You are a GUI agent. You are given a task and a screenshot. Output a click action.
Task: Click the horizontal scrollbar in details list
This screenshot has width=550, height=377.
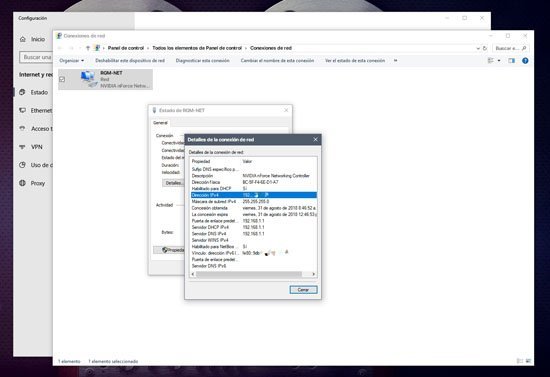point(249,274)
